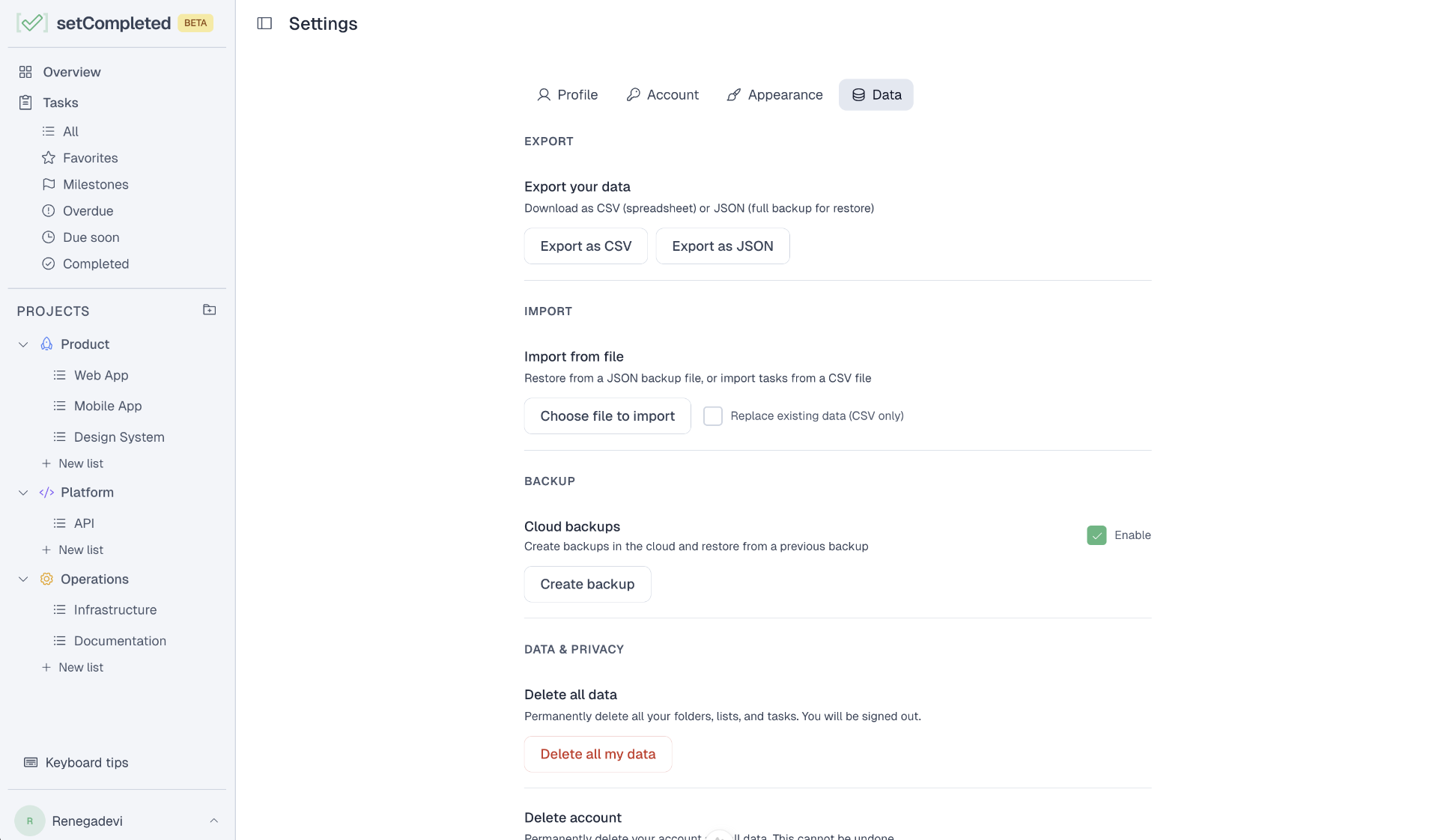Open the Account settings tab

point(662,95)
